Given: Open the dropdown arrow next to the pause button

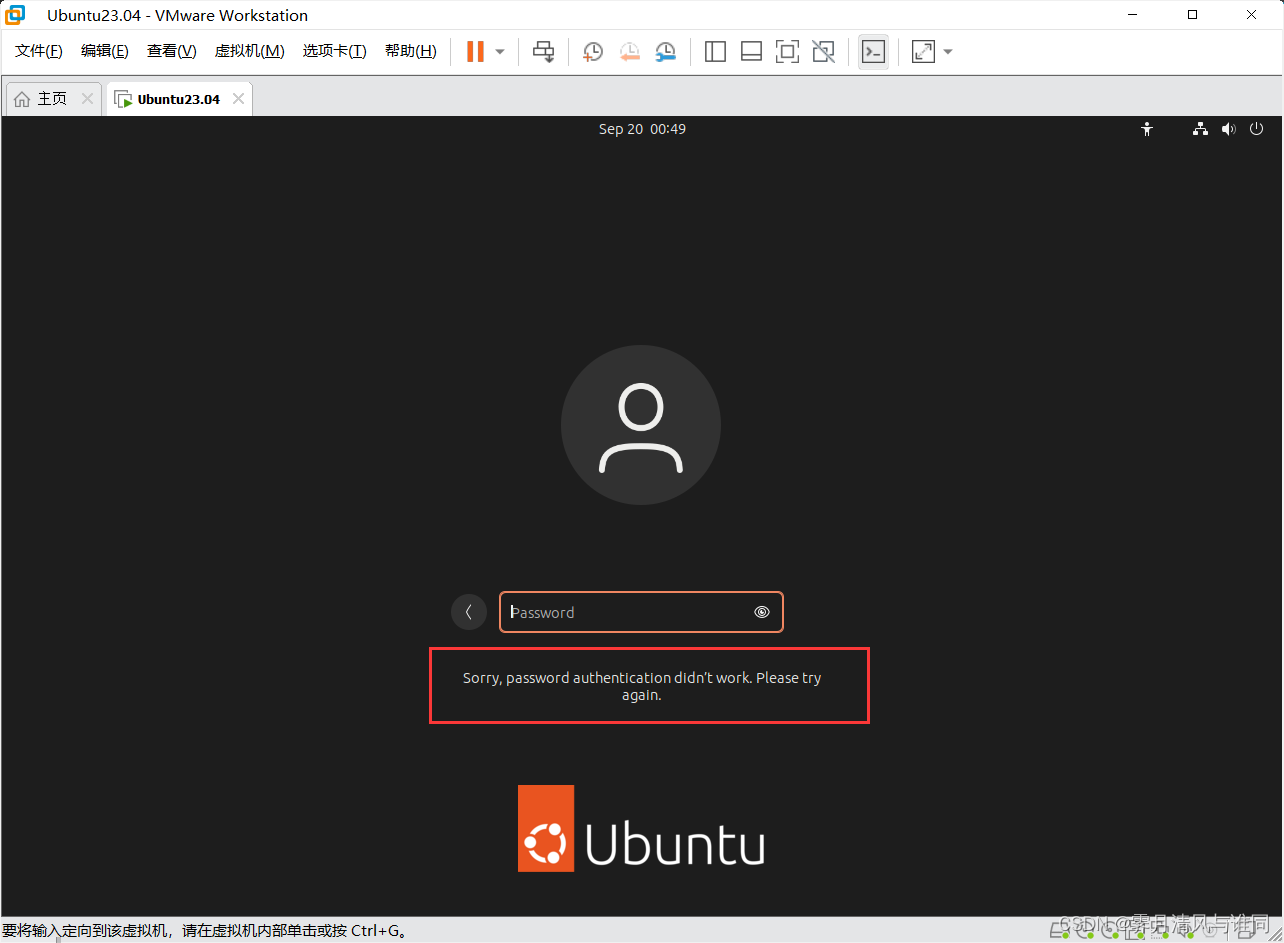Looking at the screenshot, I should point(500,51).
